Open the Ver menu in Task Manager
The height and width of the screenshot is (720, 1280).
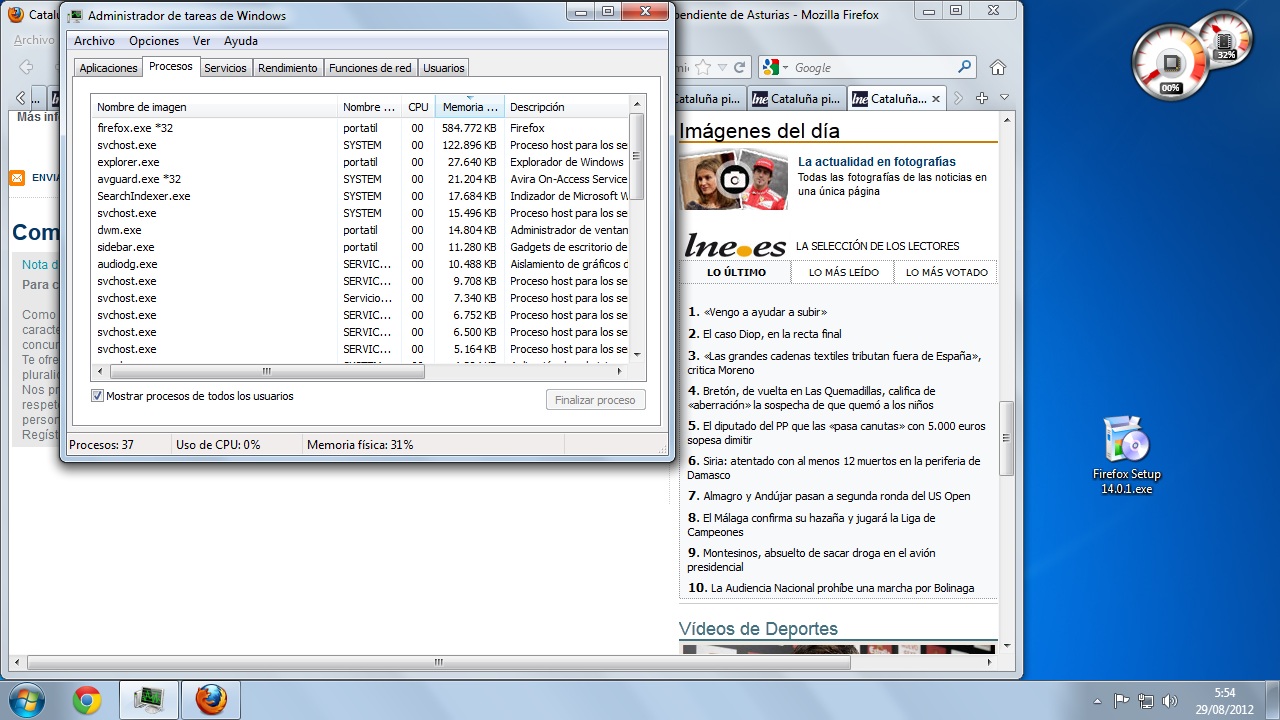pyautogui.click(x=201, y=41)
